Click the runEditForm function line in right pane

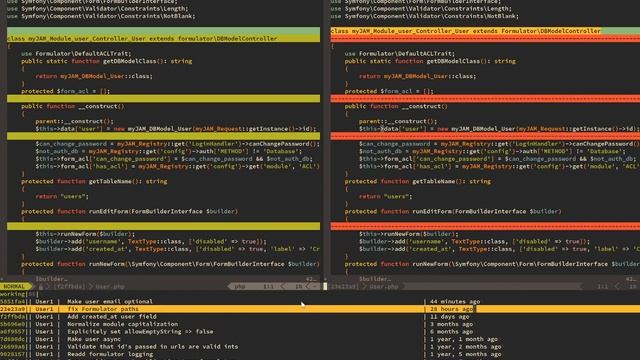click(453, 211)
